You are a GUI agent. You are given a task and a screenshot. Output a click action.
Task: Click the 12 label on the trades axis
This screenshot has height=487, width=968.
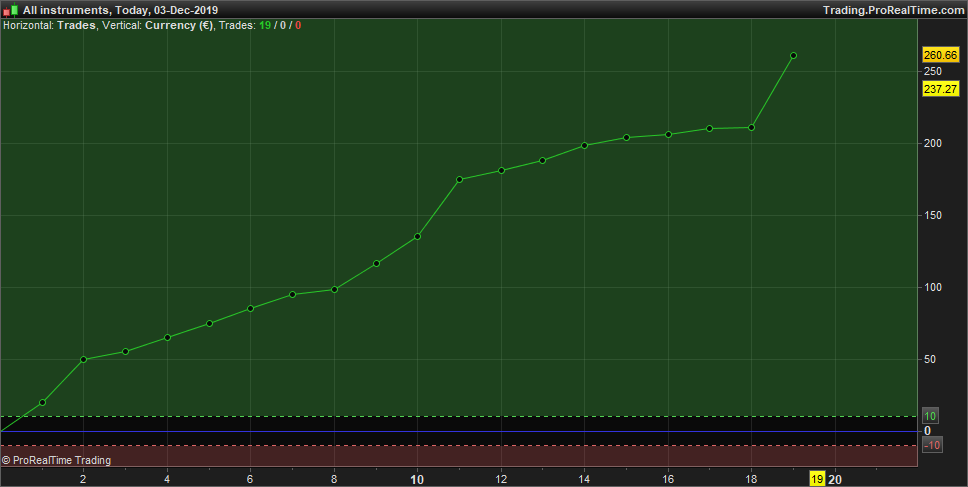pyautogui.click(x=501, y=479)
